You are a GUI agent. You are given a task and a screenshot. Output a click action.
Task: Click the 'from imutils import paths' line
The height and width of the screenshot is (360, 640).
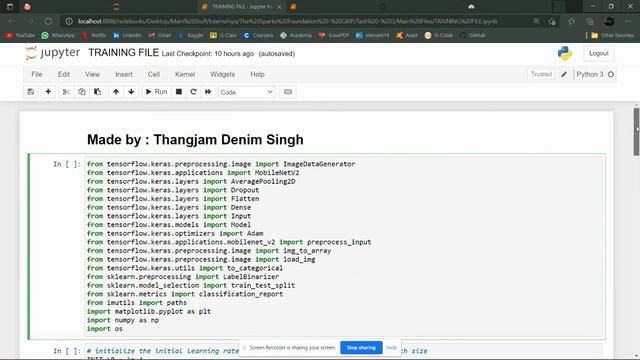(137, 302)
